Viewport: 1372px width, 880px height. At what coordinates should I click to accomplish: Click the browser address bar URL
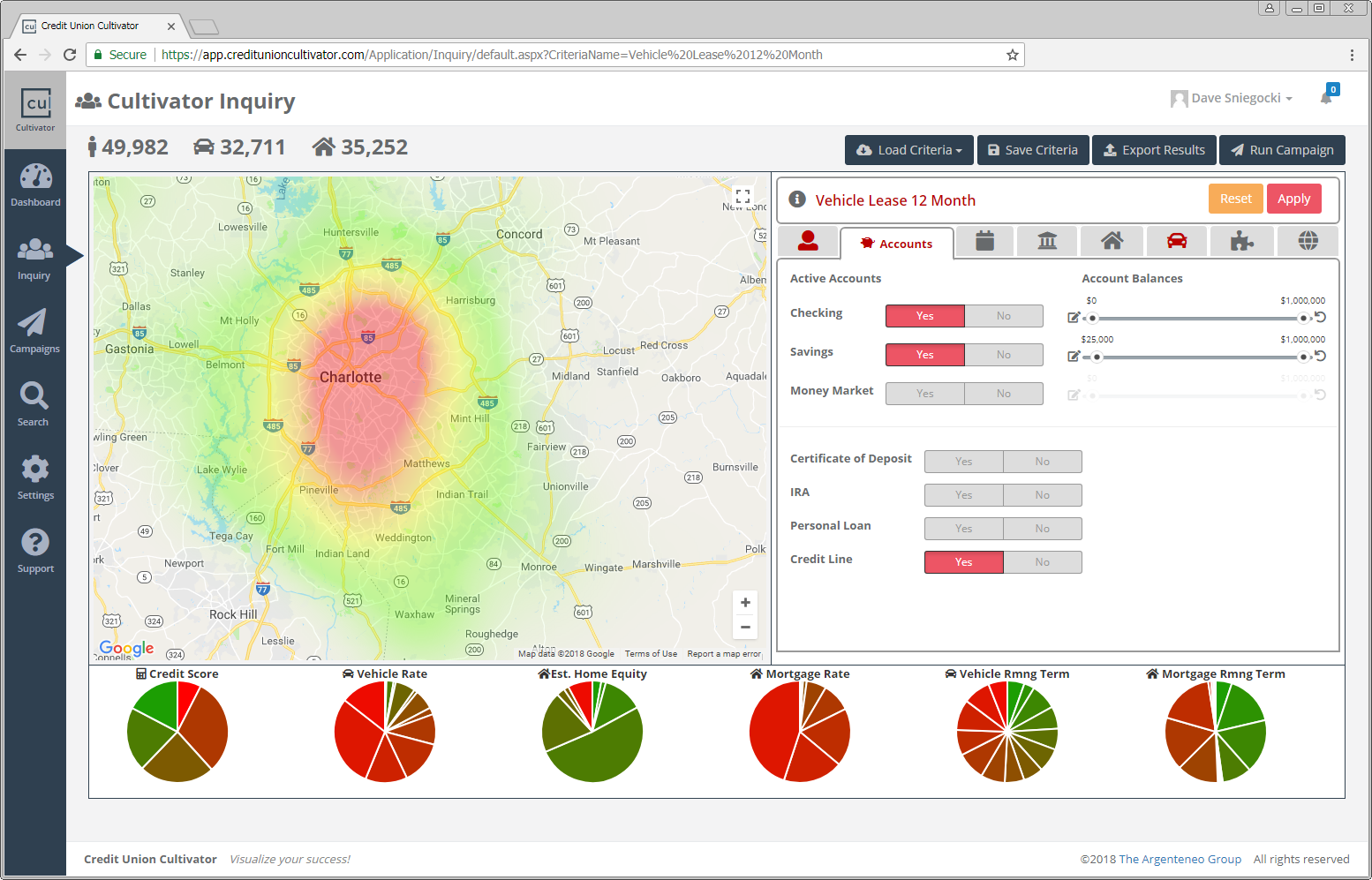[492, 55]
